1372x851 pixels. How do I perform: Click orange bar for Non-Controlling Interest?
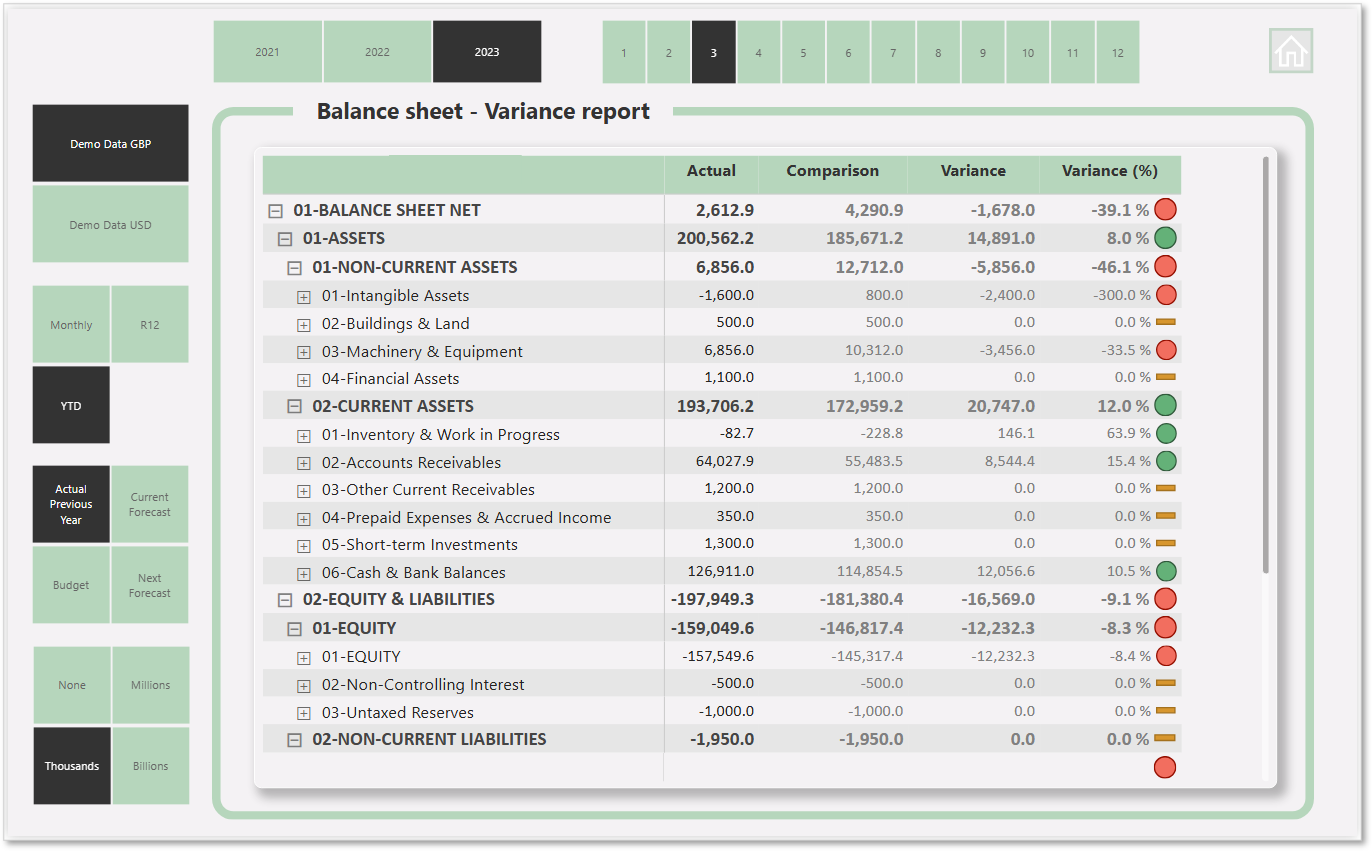pyautogui.click(x=1165, y=683)
